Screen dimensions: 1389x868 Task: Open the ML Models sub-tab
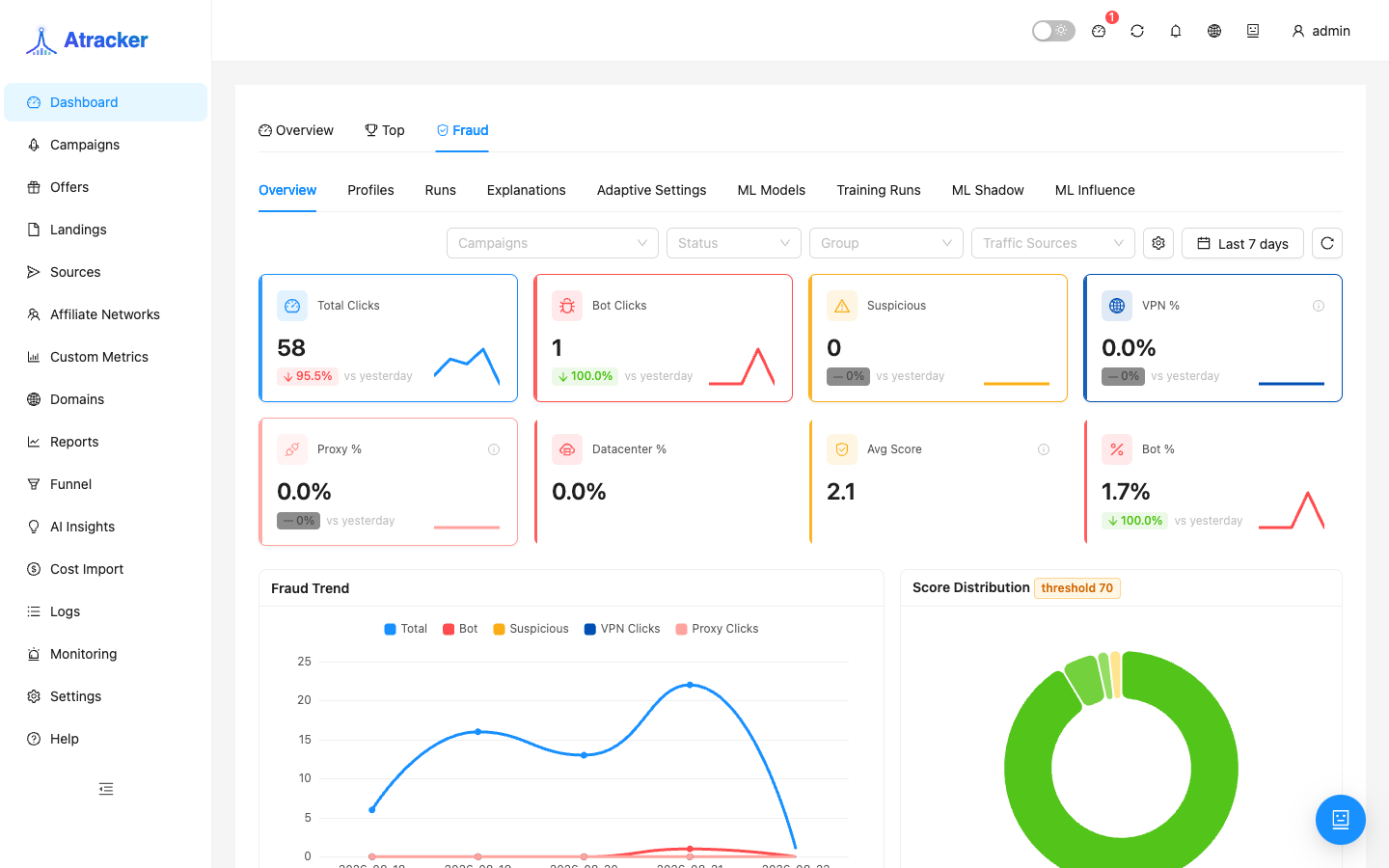[772, 190]
